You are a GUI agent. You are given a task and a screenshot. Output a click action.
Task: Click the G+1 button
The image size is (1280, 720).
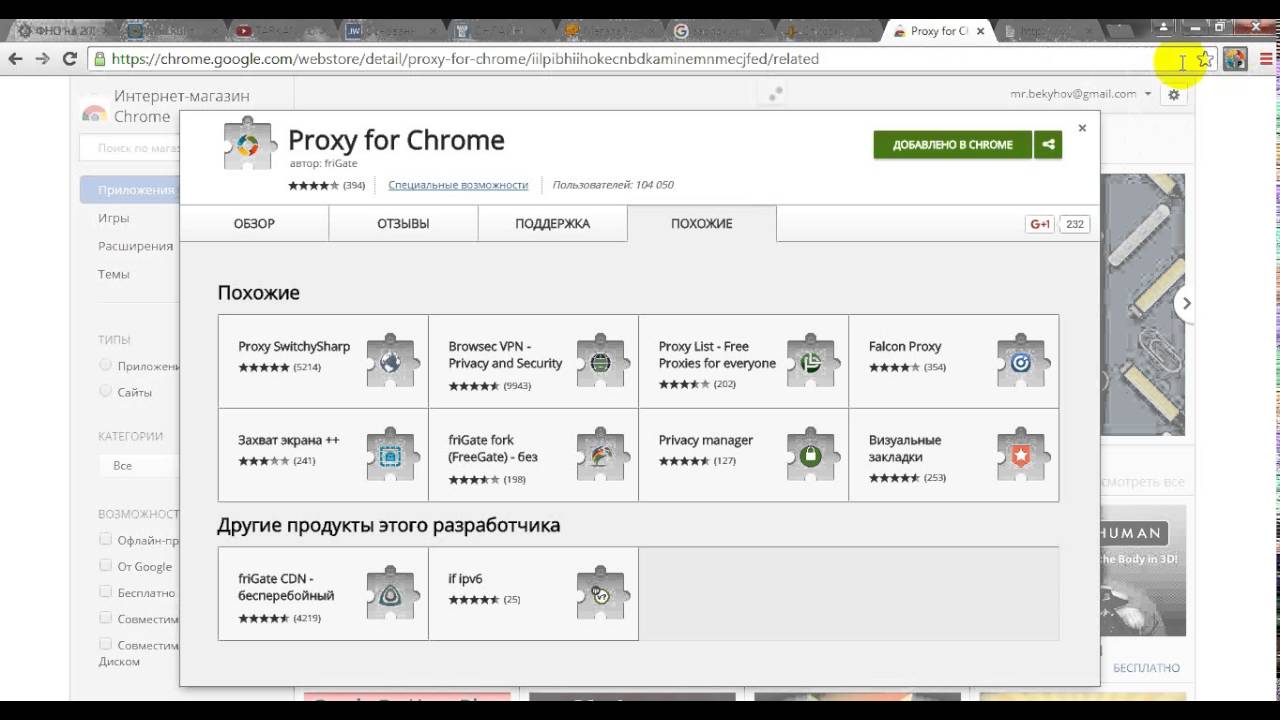[1040, 224]
